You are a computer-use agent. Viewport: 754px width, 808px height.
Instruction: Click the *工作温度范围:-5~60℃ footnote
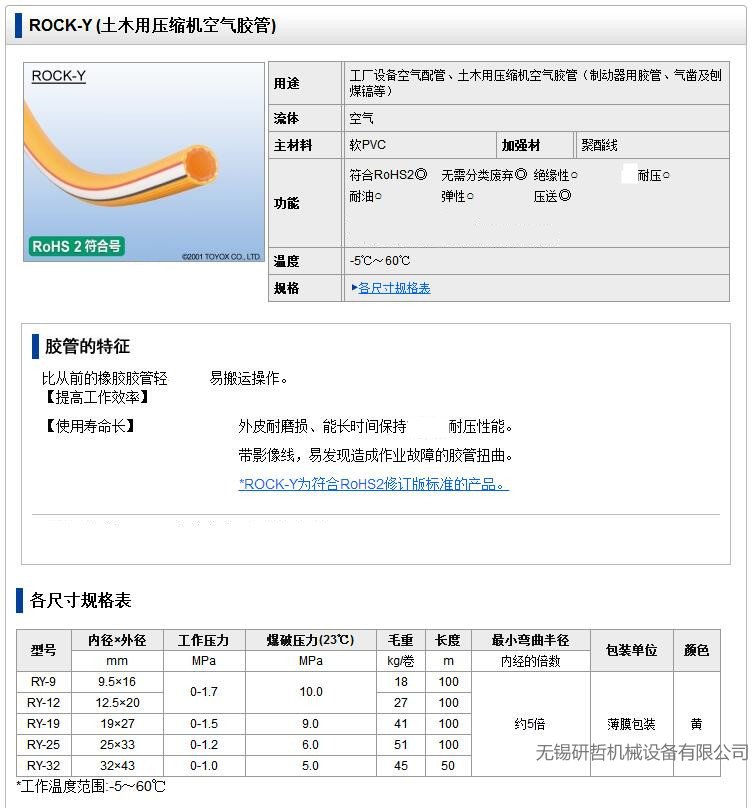pyautogui.click(x=91, y=786)
